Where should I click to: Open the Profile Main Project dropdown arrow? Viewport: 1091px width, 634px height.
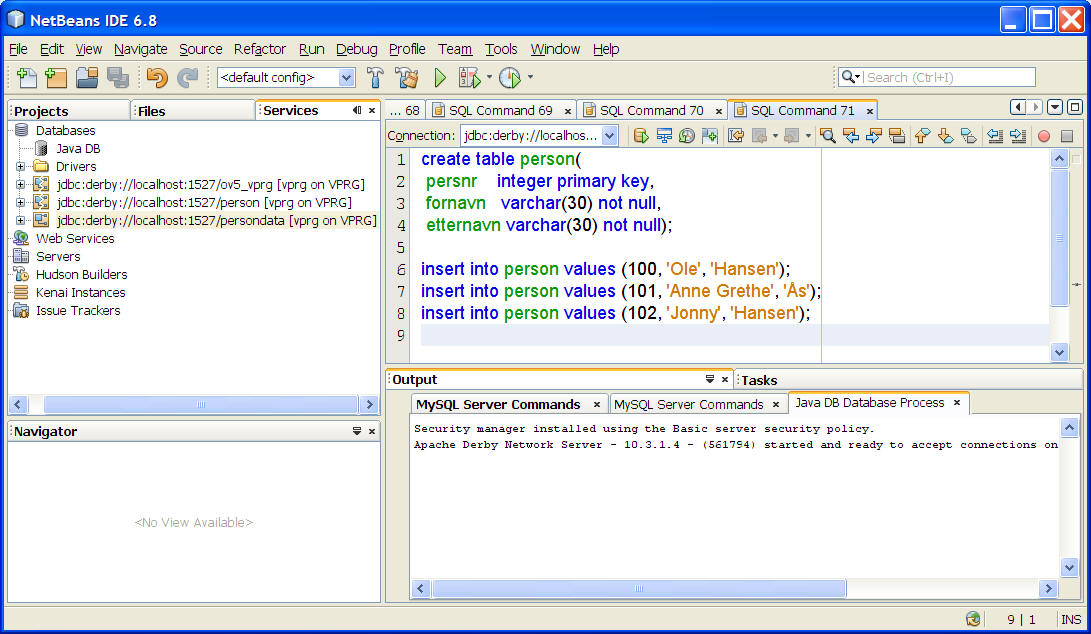pos(530,77)
